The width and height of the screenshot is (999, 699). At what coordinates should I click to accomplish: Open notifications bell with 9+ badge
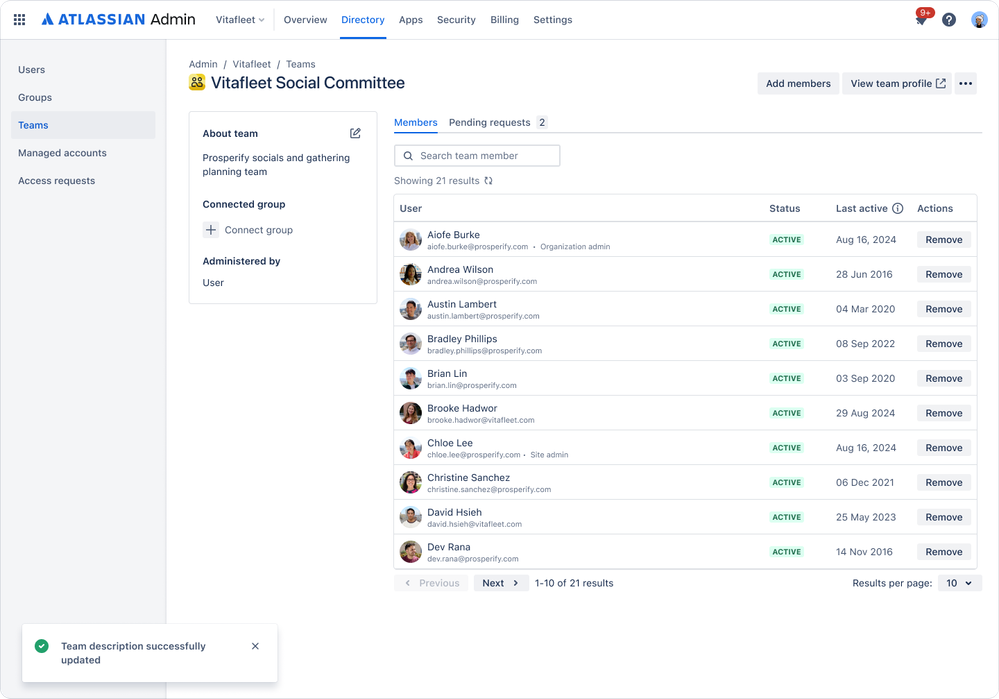click(x=922, y=18)
